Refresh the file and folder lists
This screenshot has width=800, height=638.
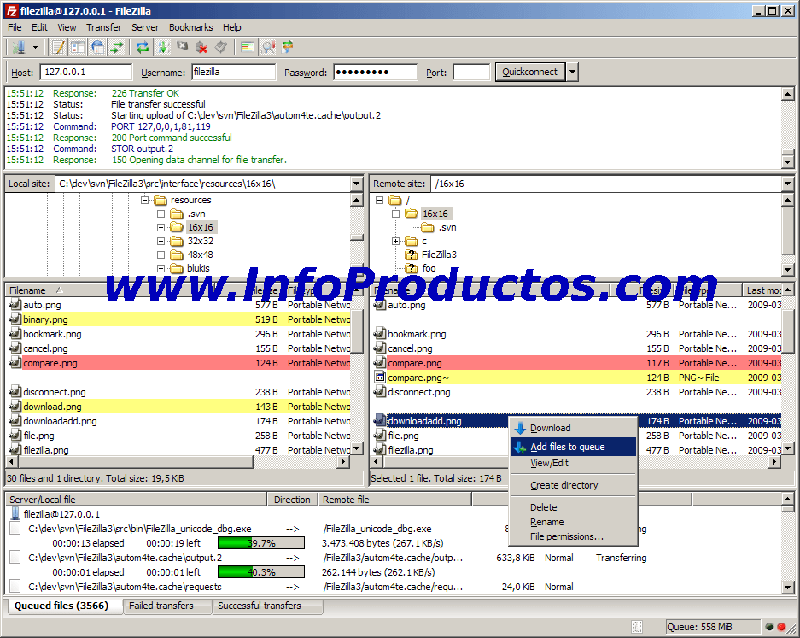[141, 47]
